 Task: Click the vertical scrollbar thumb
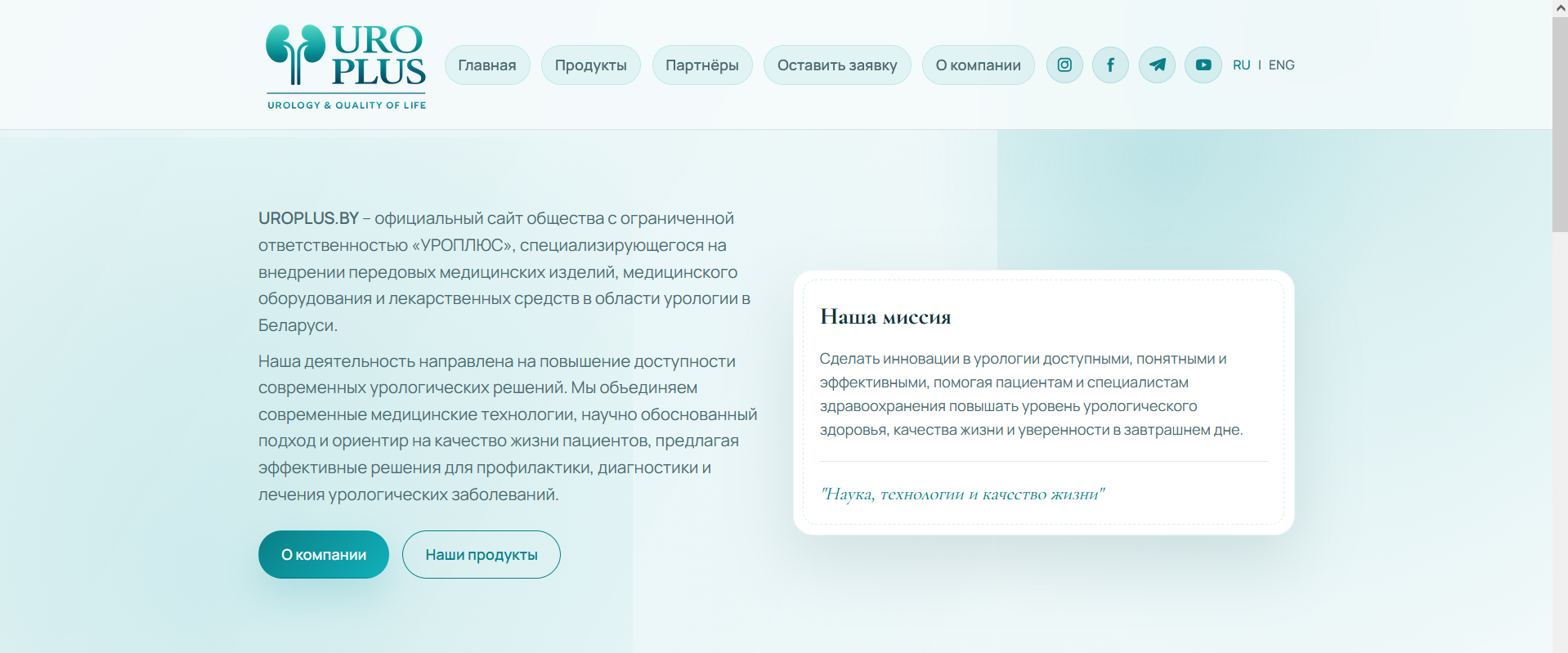click(1560, 124)
